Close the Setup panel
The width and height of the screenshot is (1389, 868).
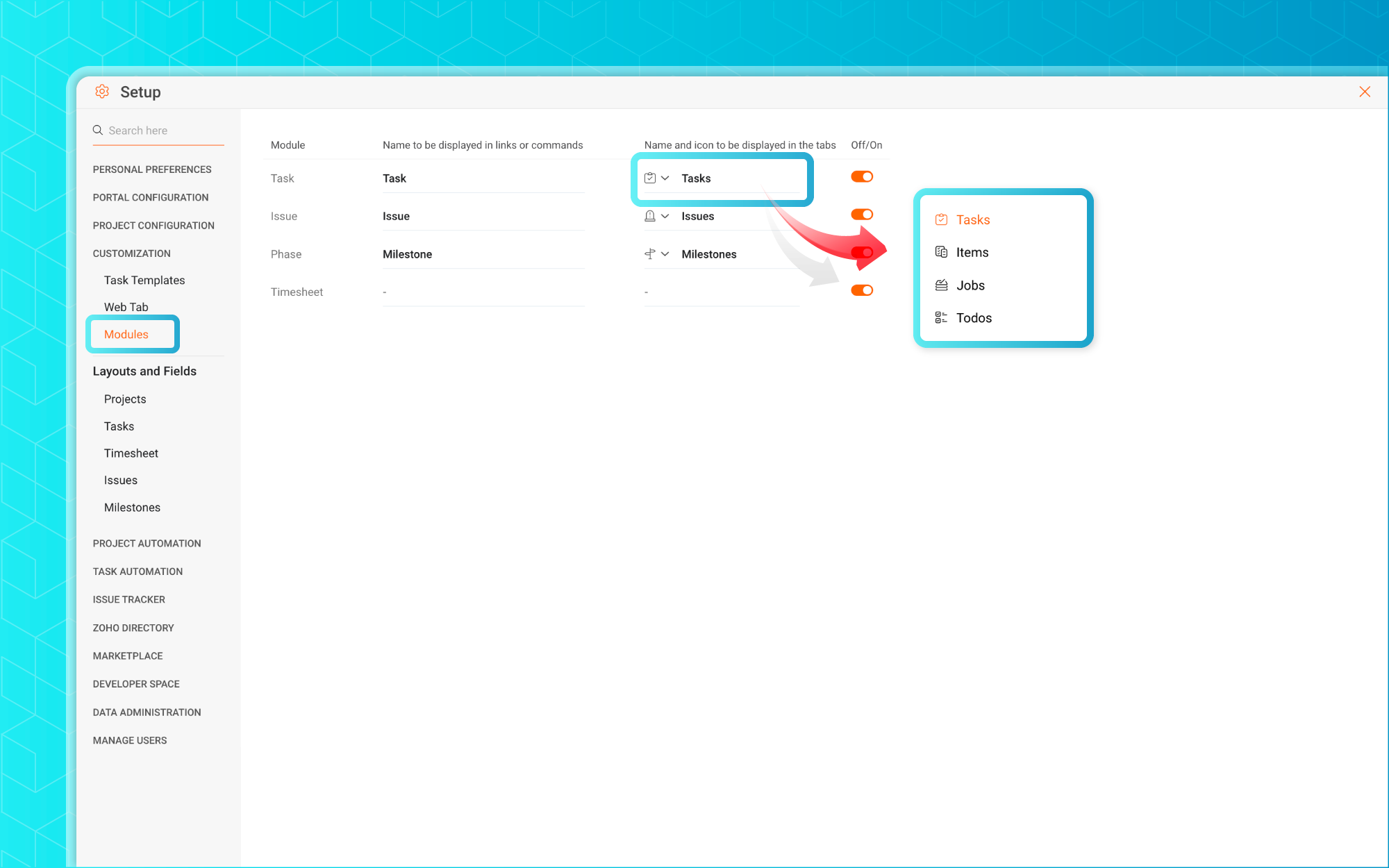tap(1365, 92)
